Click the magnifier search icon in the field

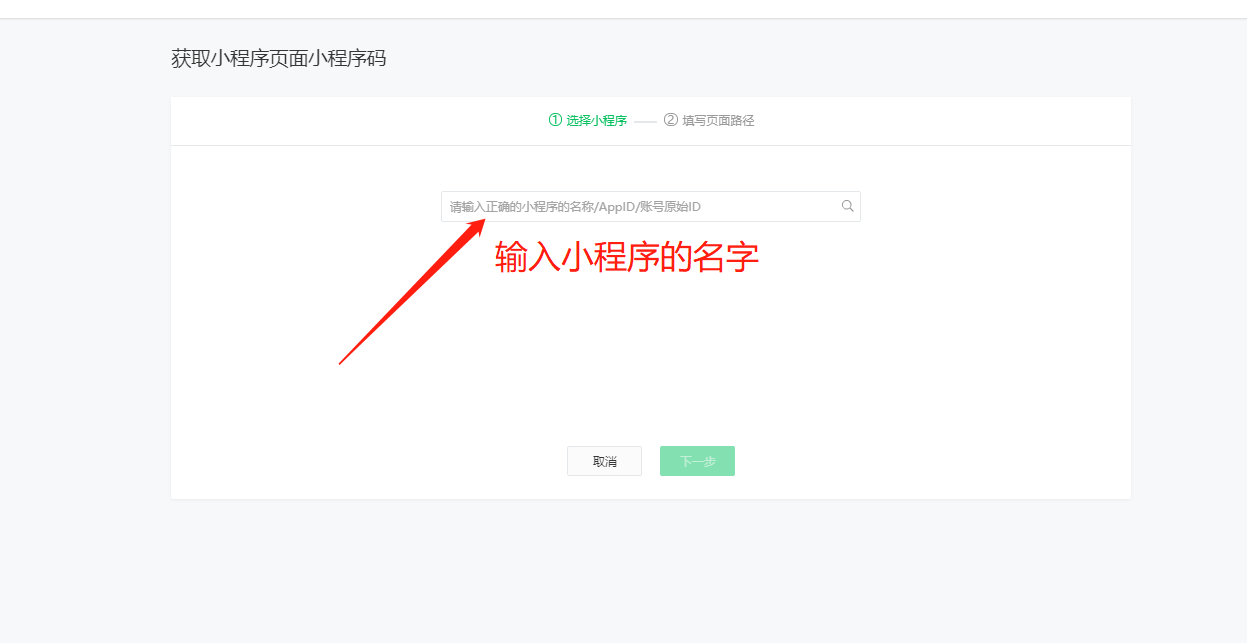point(847,206)
